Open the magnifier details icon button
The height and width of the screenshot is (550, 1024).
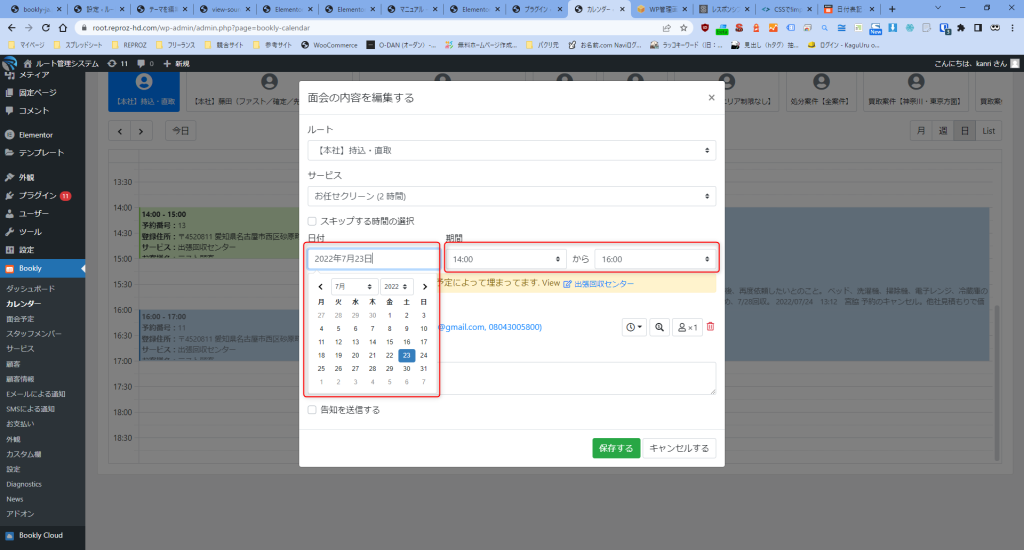tap(659, 327)
